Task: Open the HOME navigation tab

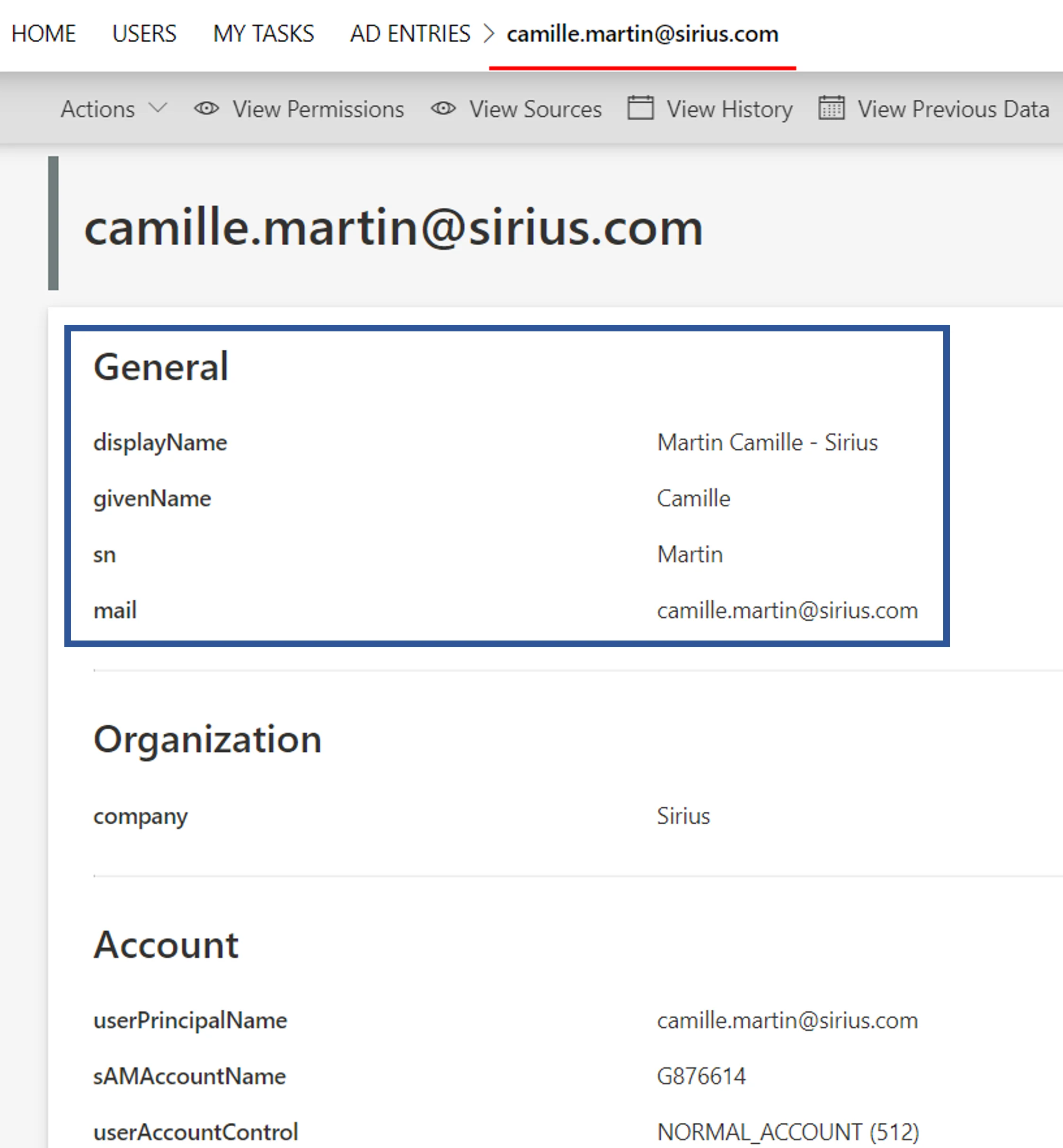Action: click(44, 34)
